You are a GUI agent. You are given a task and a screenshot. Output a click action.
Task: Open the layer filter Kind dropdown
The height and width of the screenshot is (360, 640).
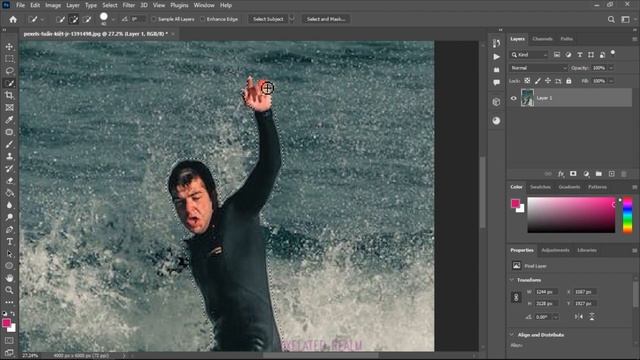pyautogui.click(x=529, y=55)
